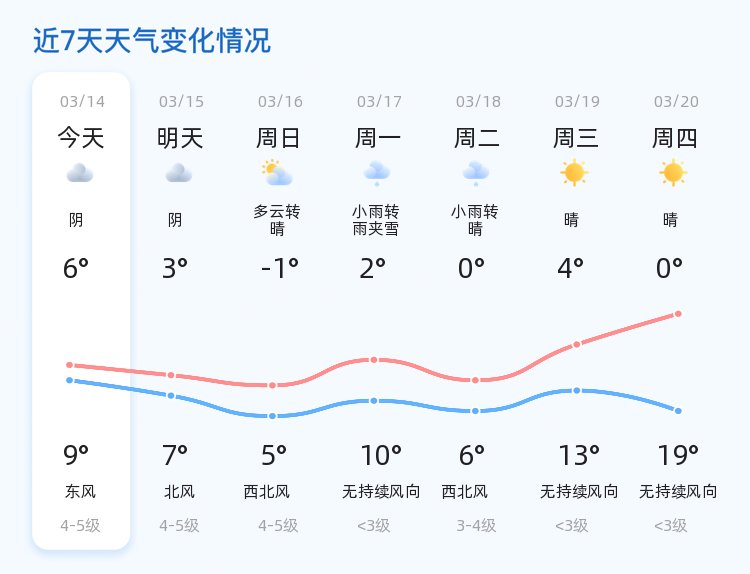This screenshot has width=750, height=574.
Task: Click the blue low-temperature point for 03/19
Action: (577, 391)
